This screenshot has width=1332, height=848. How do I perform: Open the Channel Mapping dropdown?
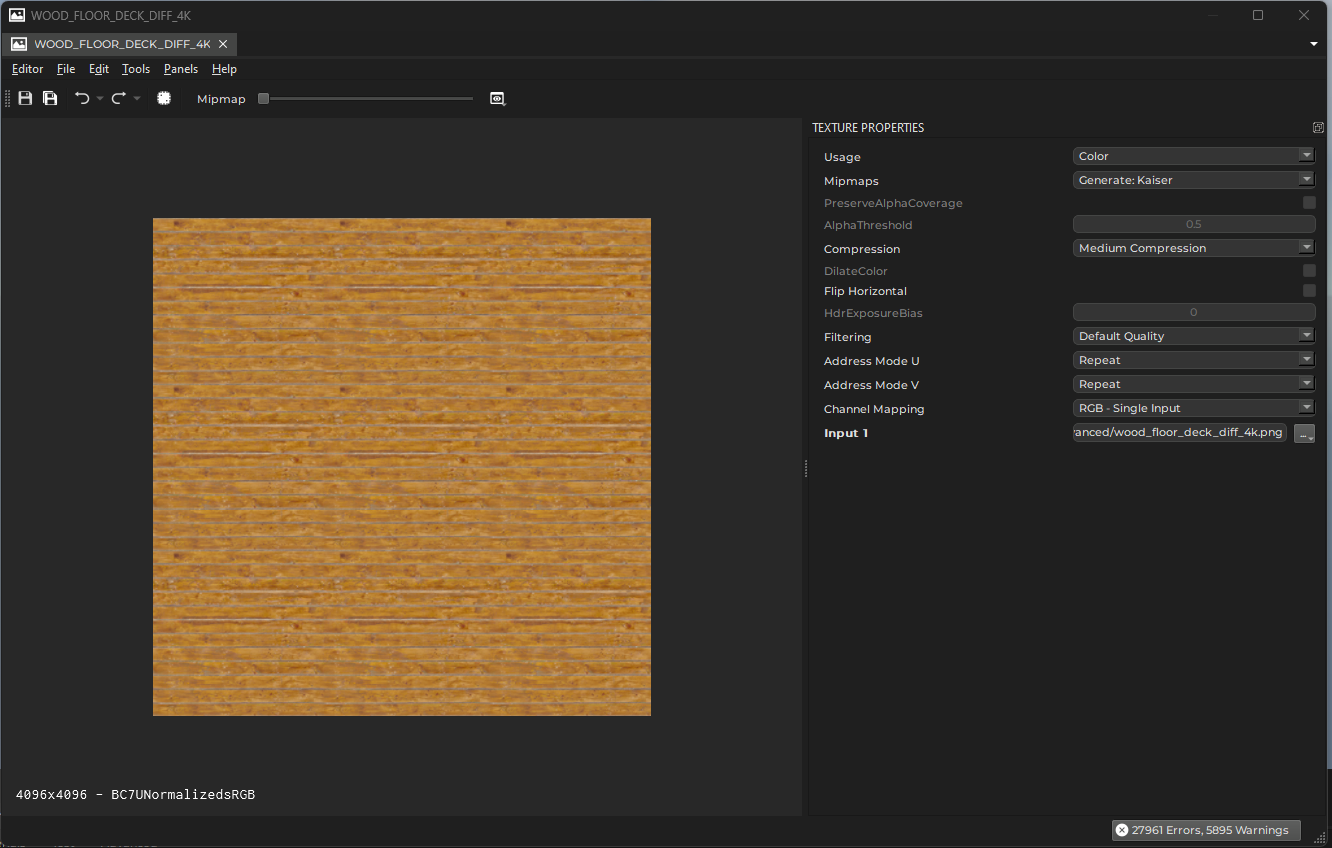(x=1194, y=407)
